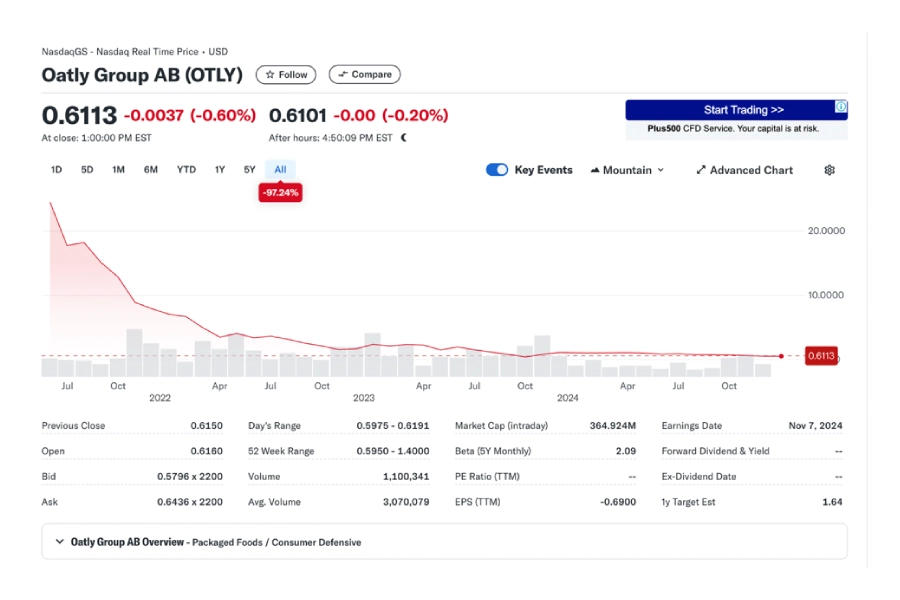This screenshot has height=600, width=900.
Task: Click the Ask value 0.6436 x 2200
Action: point(189,501)
